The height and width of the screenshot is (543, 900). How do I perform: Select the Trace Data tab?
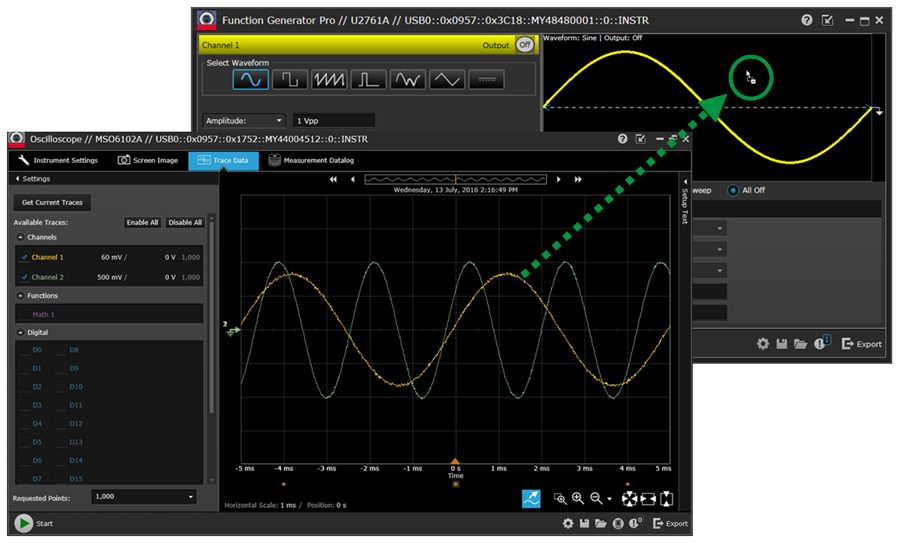223,160
